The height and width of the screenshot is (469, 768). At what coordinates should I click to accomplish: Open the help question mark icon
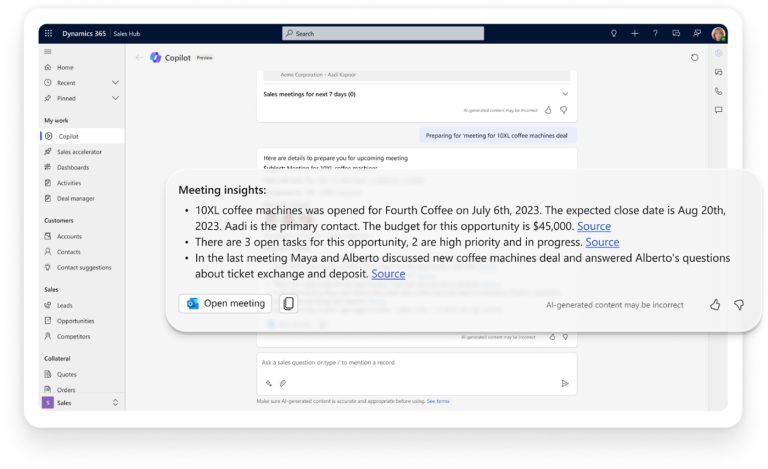pyautogui.click(x=655, y=33)
